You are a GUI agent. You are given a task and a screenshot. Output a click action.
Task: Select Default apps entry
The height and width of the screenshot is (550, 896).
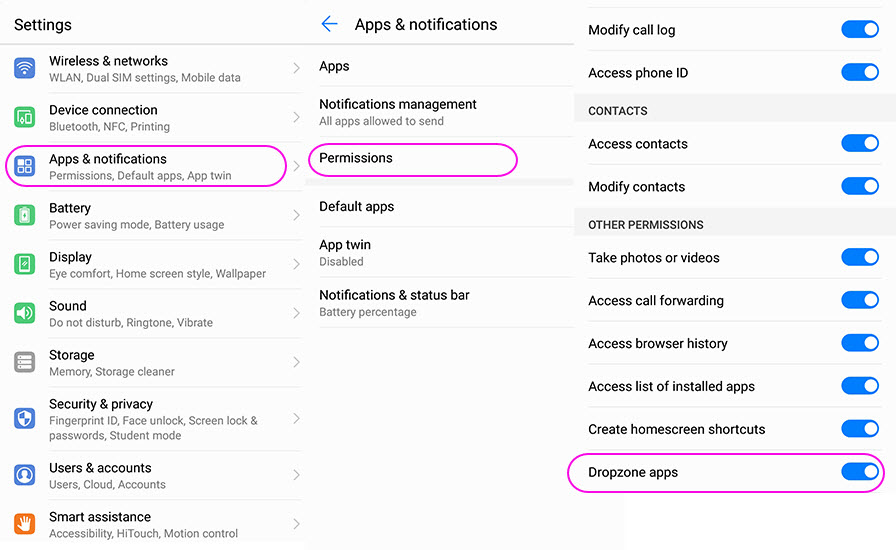[357, 206]
